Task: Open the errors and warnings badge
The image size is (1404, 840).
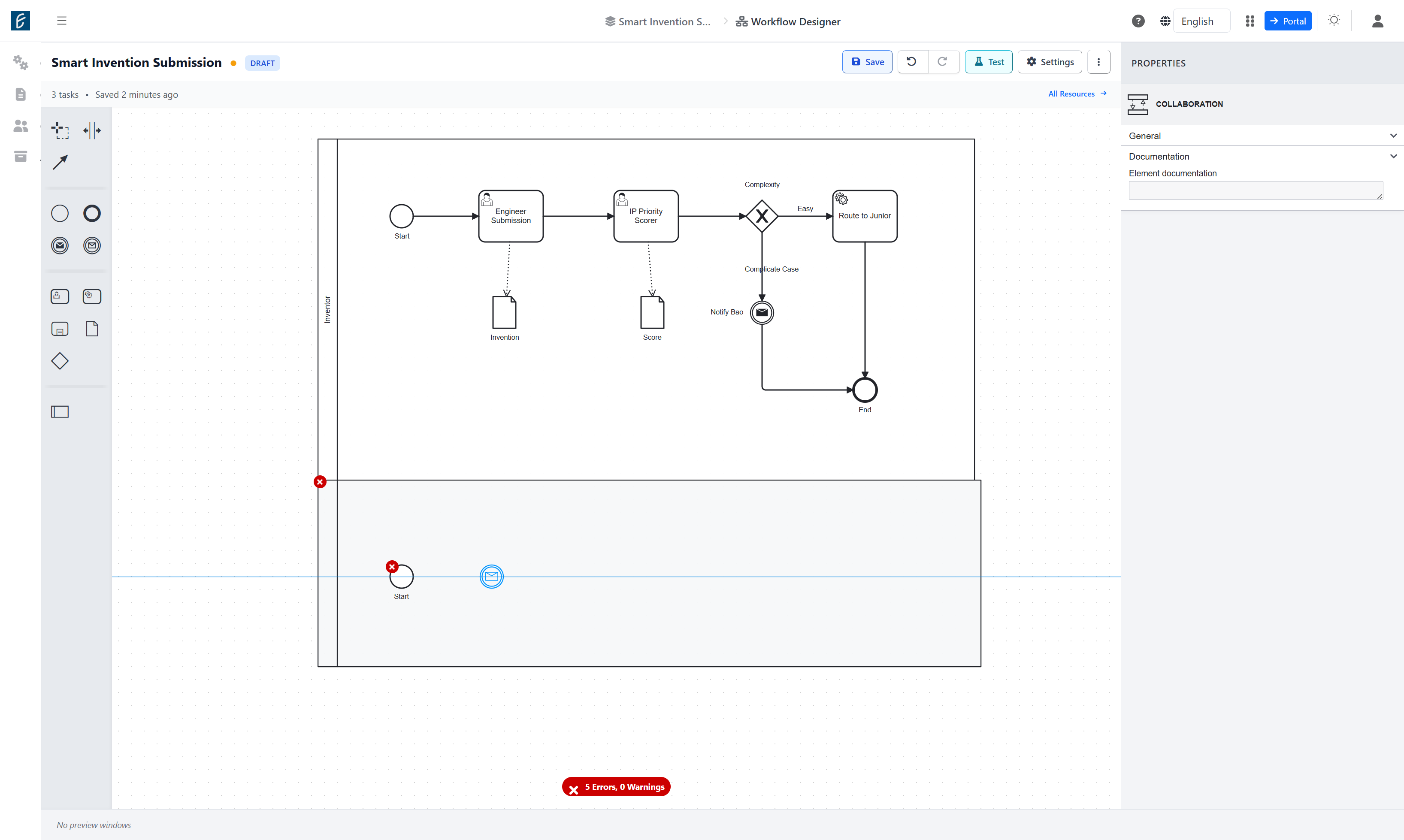Action: click(x=616, y=787)
